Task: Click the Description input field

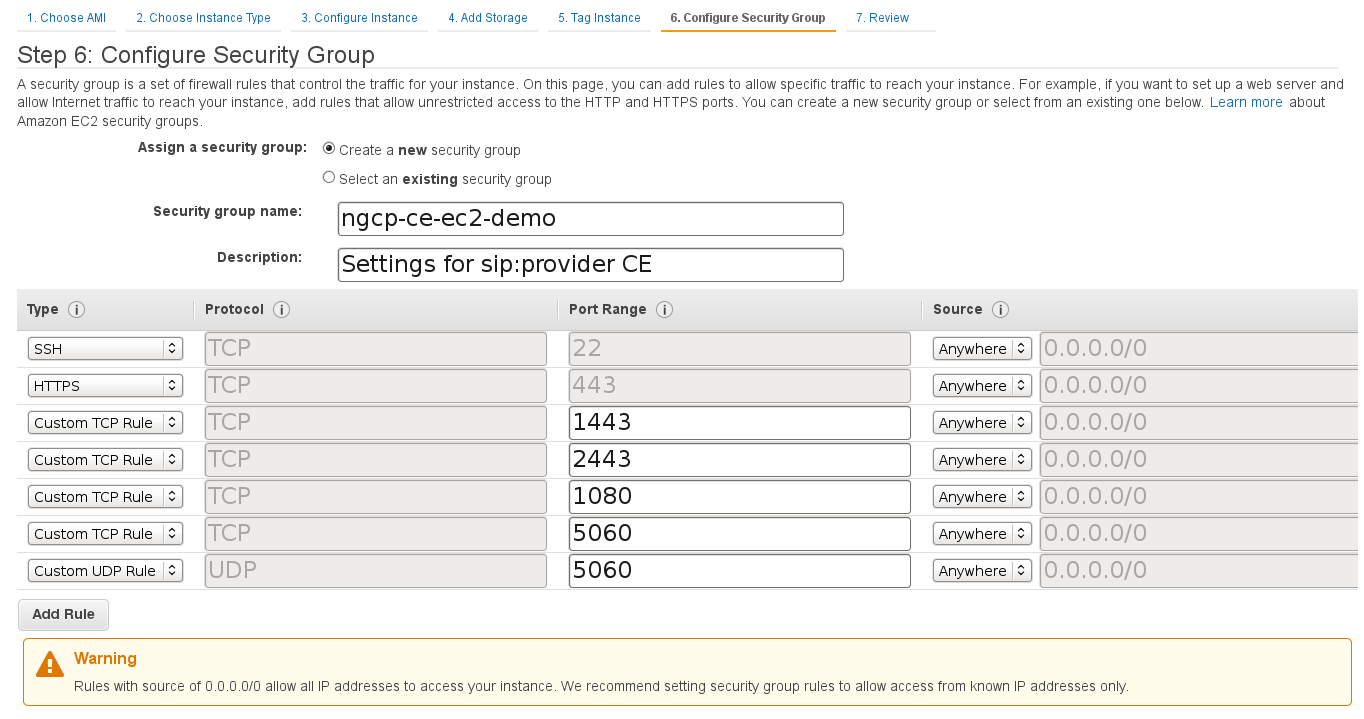Action: [x=591, y=265]
